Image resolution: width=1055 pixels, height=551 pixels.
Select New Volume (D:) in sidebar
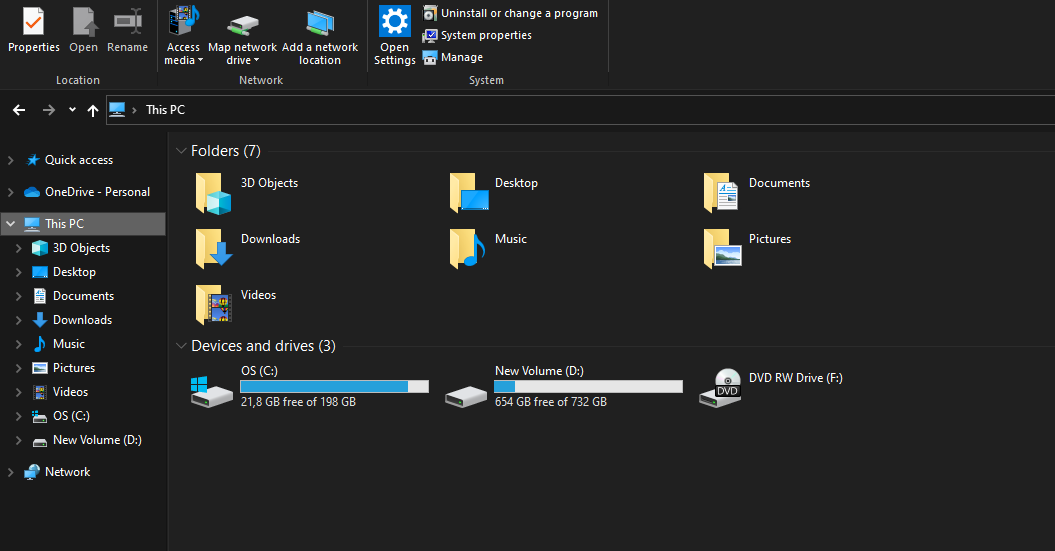97,440
